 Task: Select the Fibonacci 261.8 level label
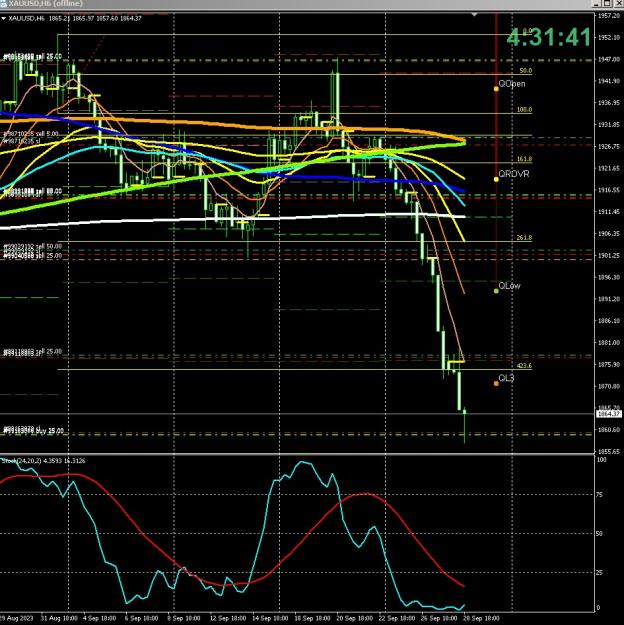(x=524, y=238)
